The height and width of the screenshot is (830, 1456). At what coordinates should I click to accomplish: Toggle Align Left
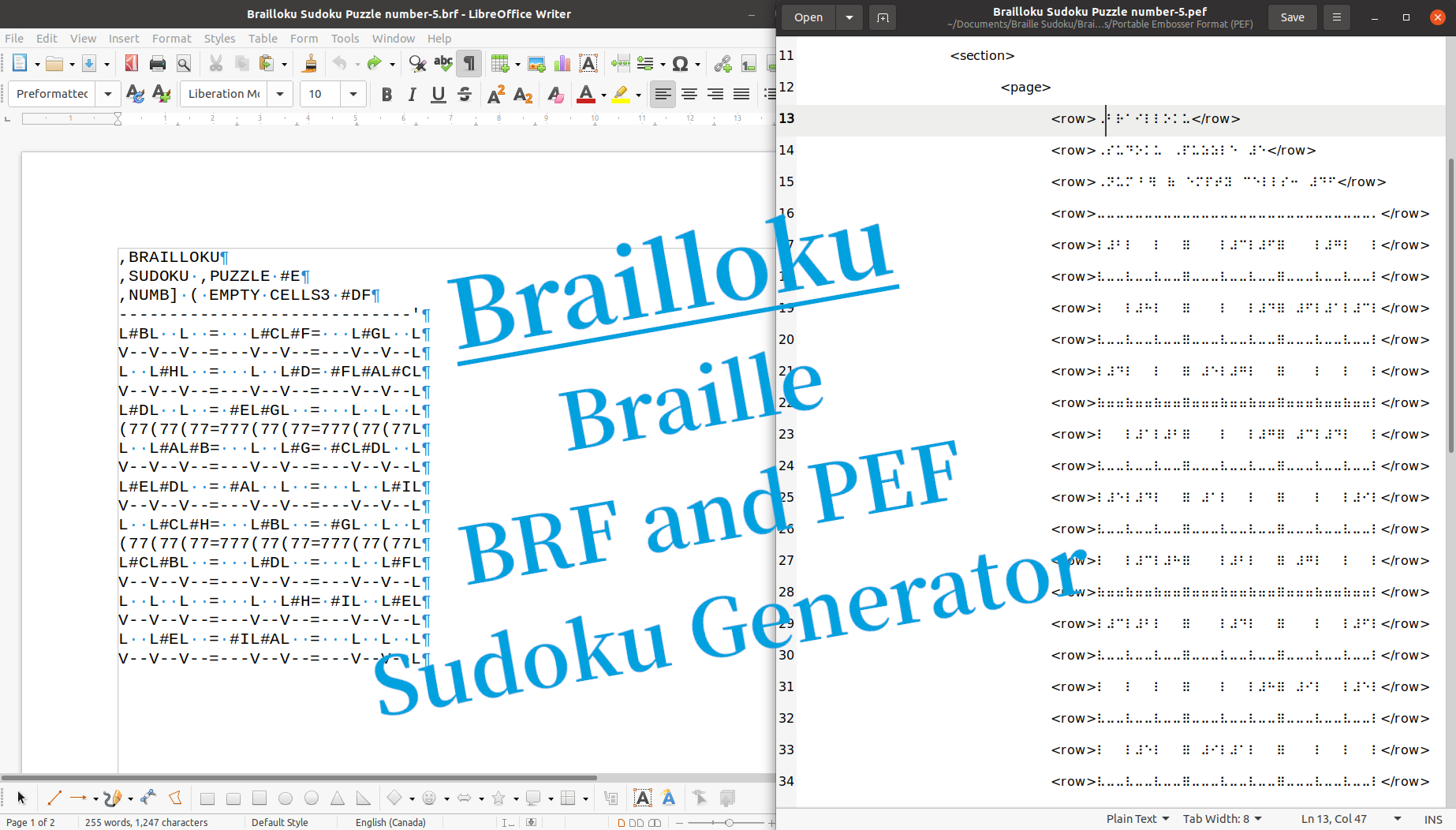click(663, 95)
